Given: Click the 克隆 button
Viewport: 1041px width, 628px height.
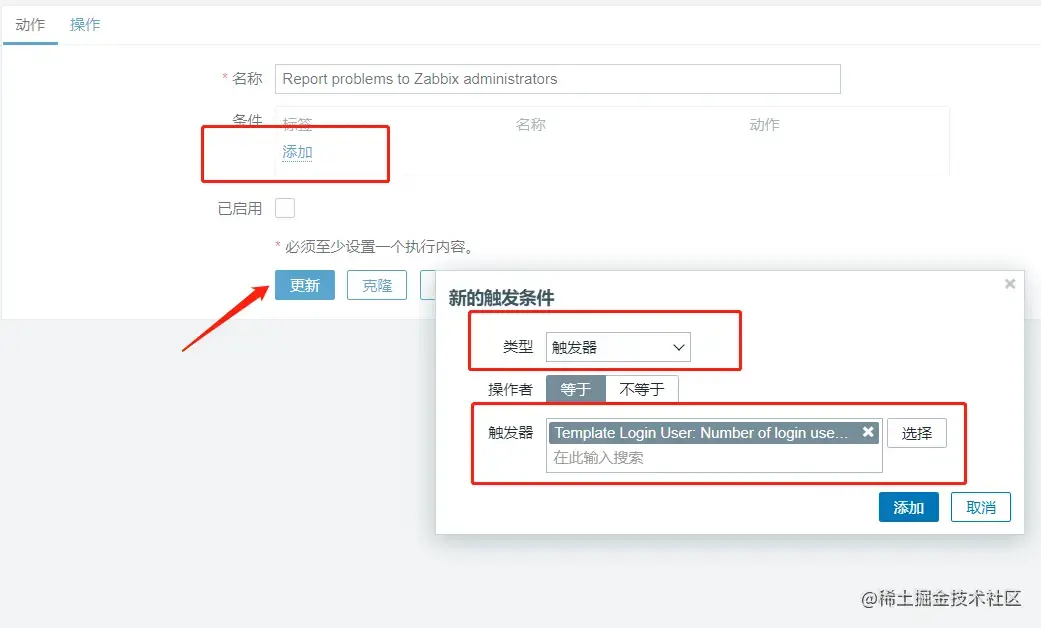Looking at the screenshot, I should pos(377,285).
